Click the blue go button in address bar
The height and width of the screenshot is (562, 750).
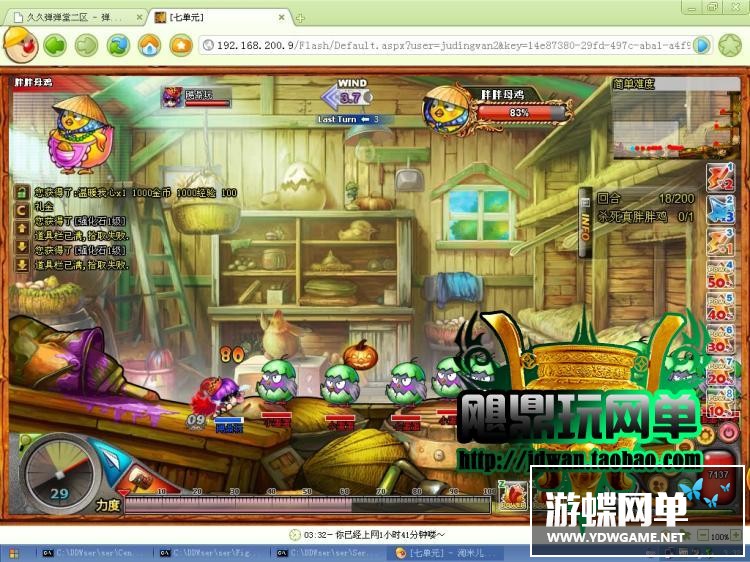click(702, 45)
